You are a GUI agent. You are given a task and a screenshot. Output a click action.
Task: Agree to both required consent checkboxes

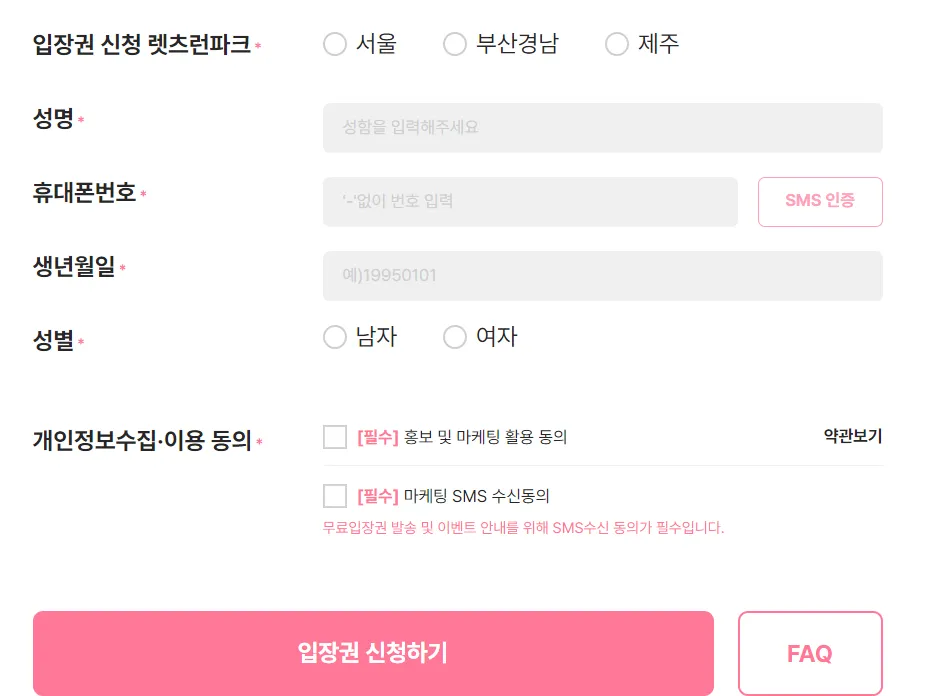point(335,436)
